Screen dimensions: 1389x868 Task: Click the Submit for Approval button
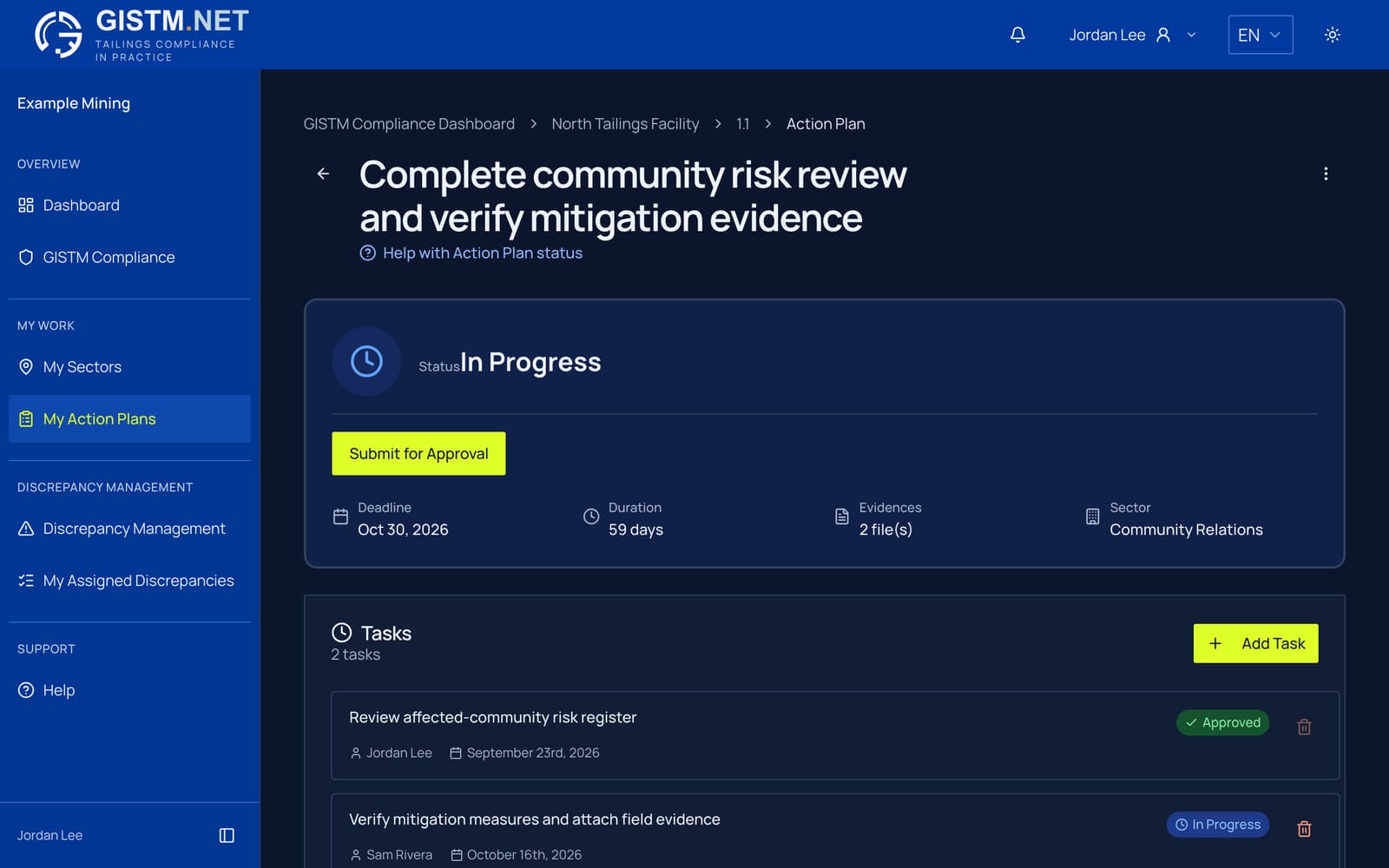click(x=418, y=453)
